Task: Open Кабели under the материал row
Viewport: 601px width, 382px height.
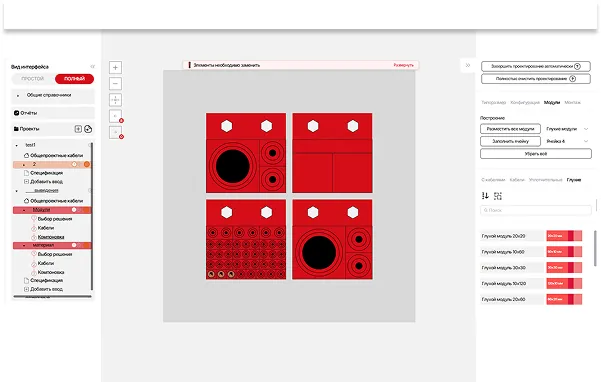Action: pyautogui.click(x=46, y=263)
